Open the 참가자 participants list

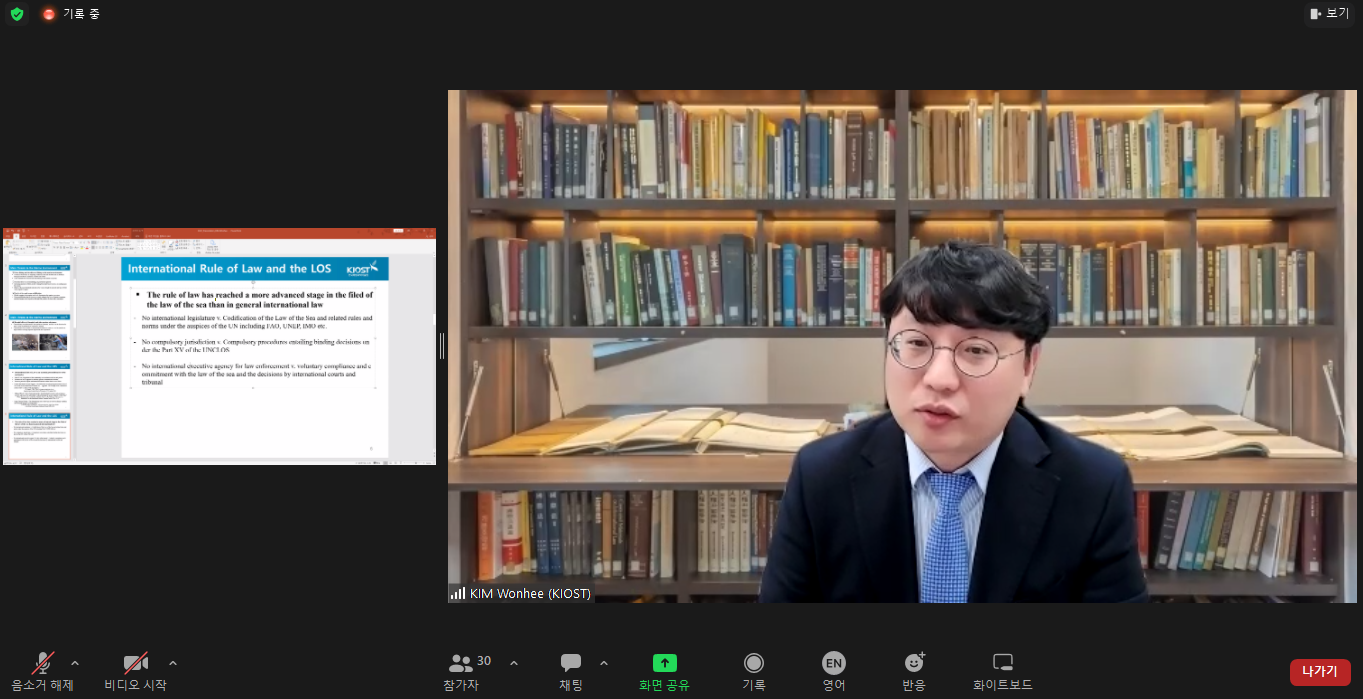(x=462, y=671)
